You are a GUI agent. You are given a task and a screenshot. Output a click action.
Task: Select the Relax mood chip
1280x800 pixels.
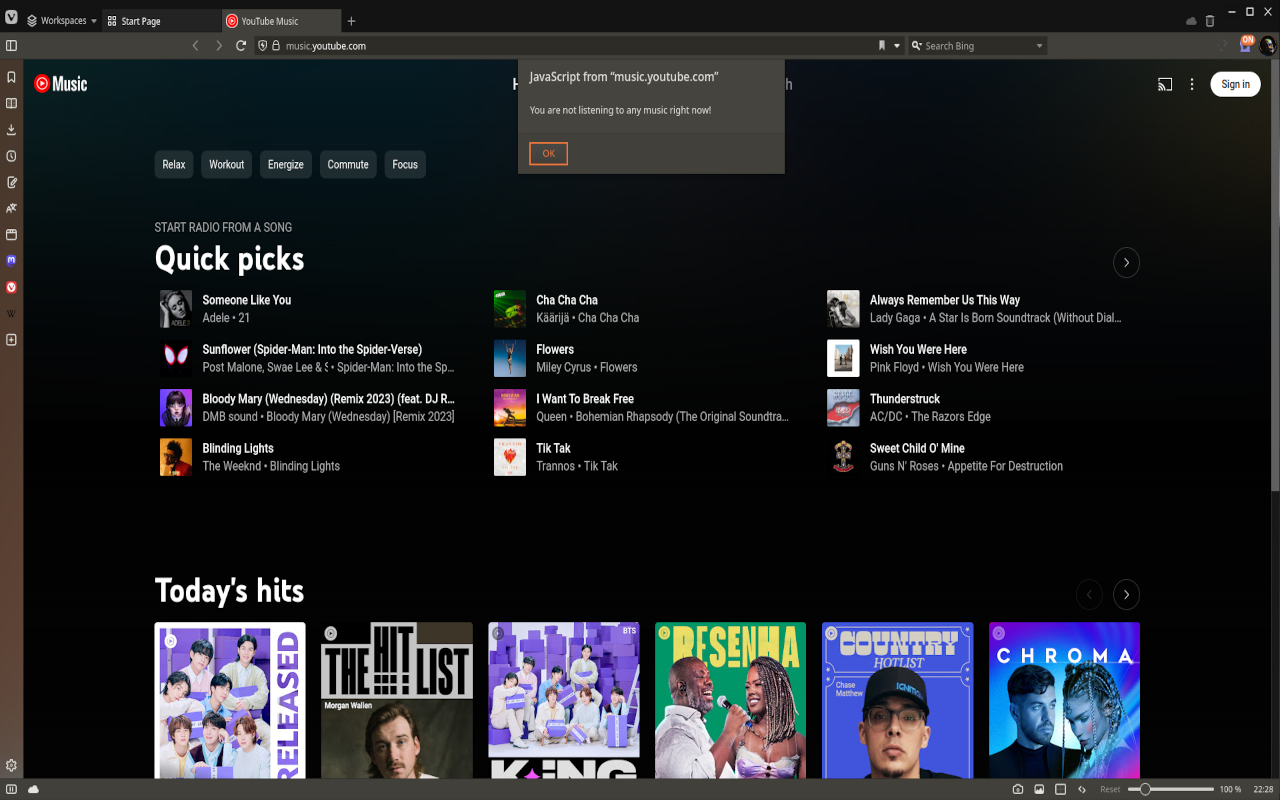pyautogui.click(x=174, y=165)
